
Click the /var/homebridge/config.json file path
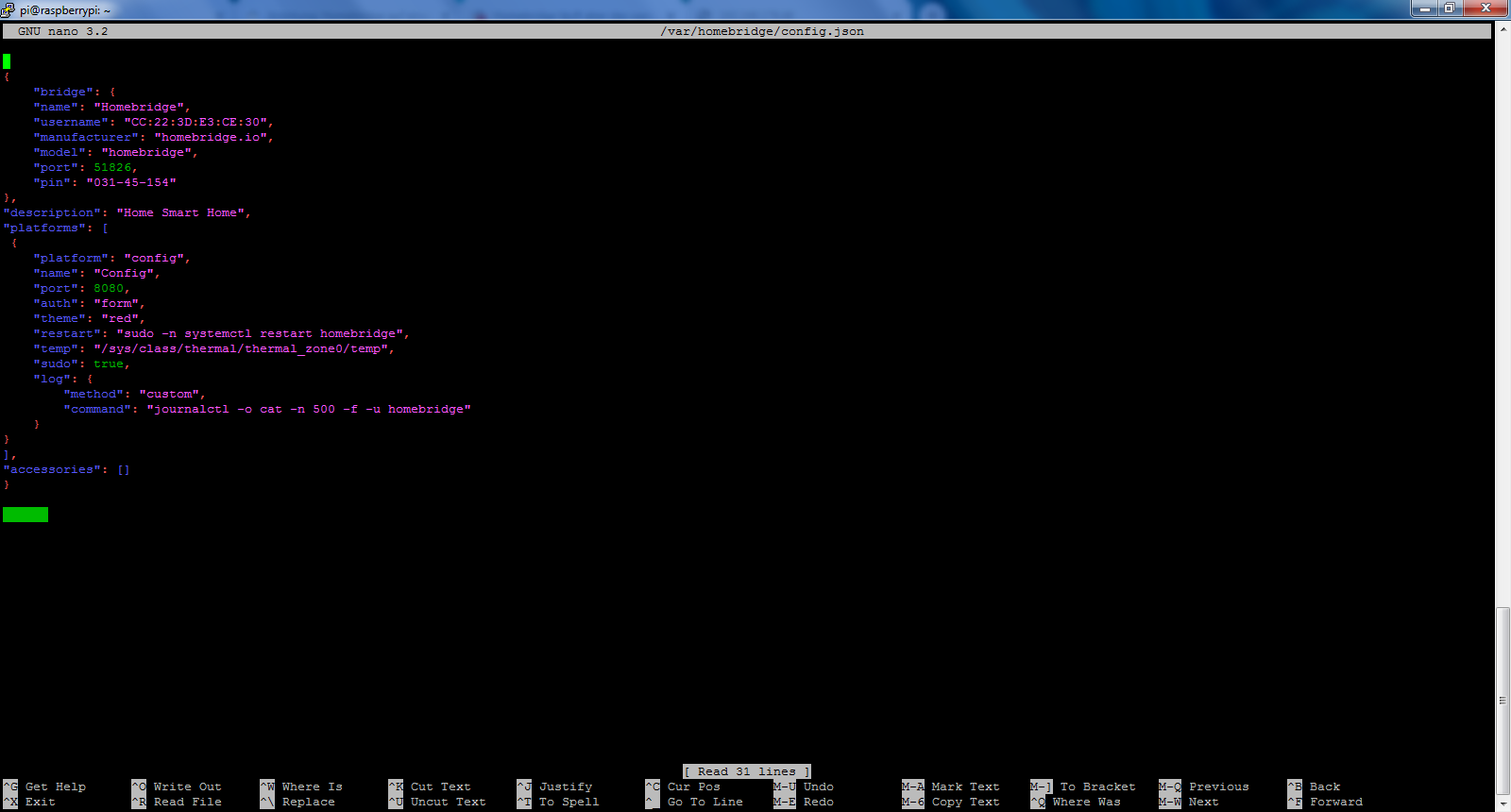[762, 31]
